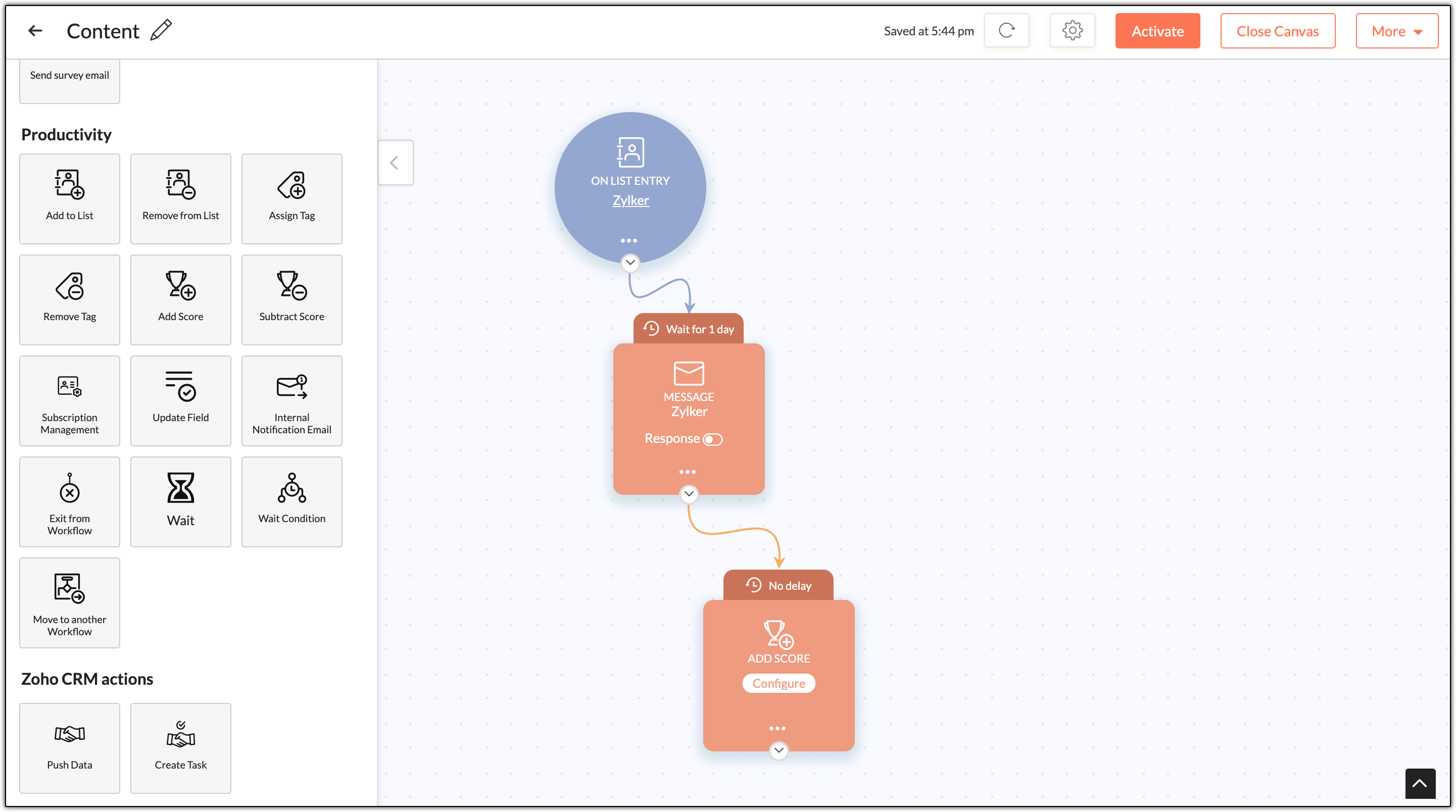
Task: Configure the Add Score node
Action: (779, 684)
